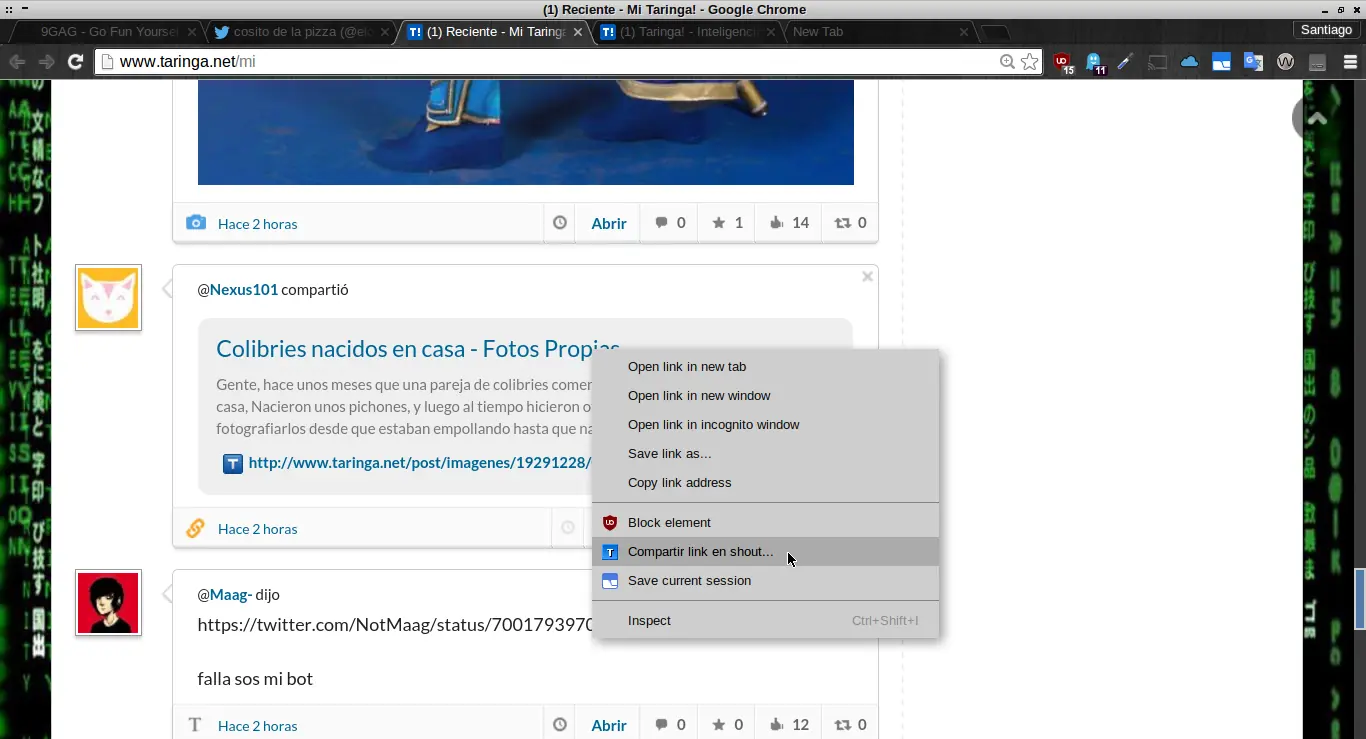Like the Maag- shout with 12 likes

coord(789,725)
